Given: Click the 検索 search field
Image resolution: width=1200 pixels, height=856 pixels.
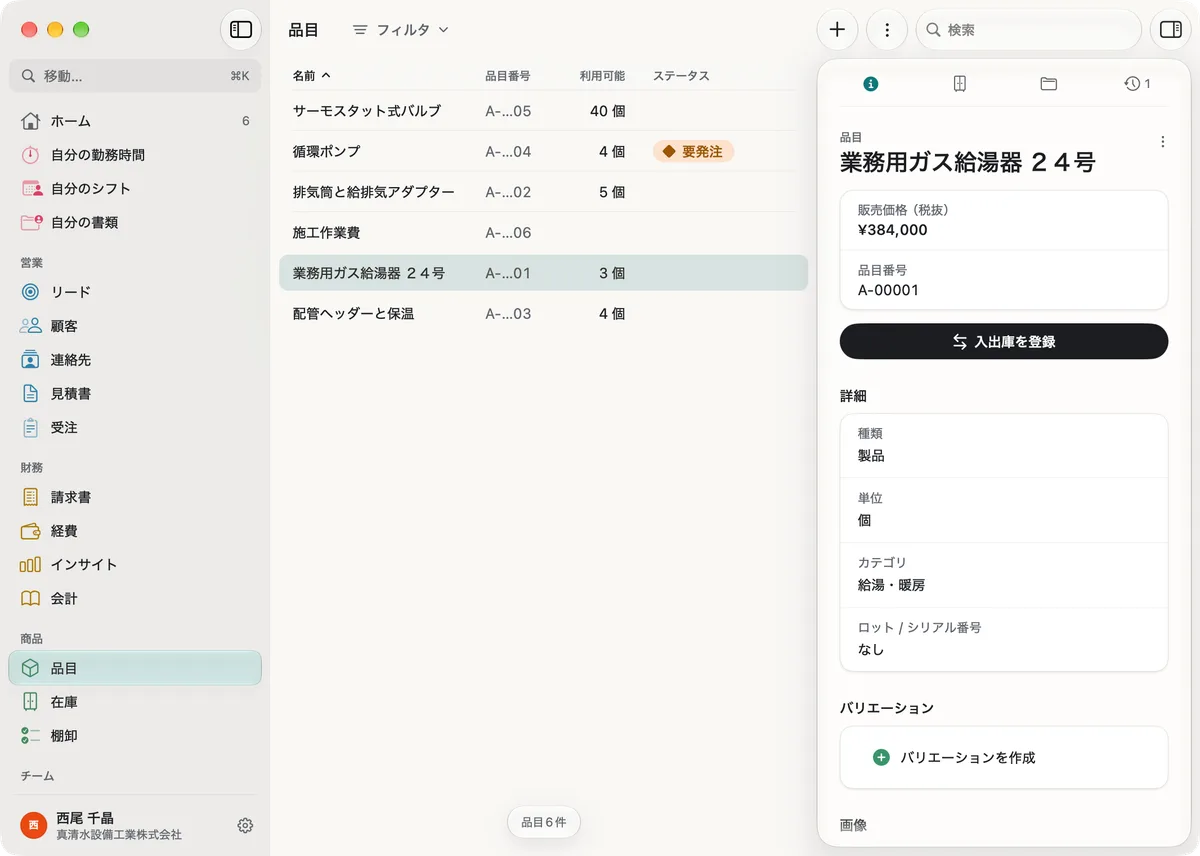Looking at the screenshot, I should [x=1029, y=30].
